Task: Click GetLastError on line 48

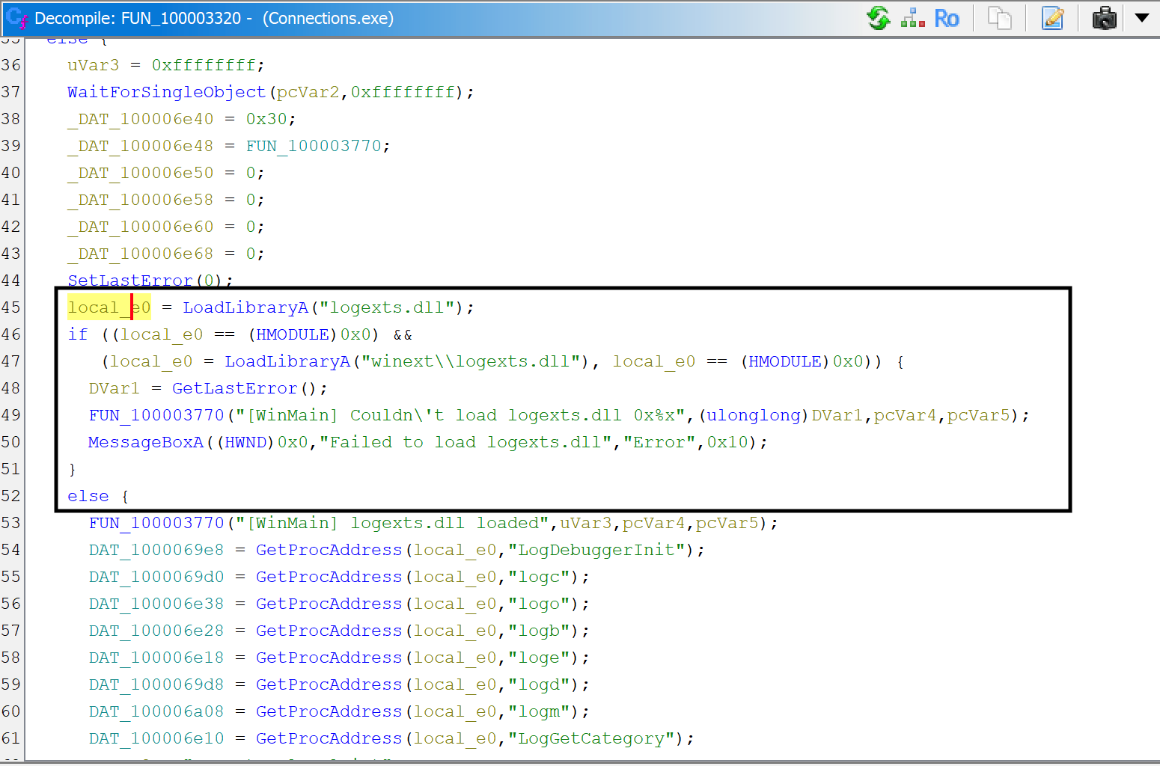Action: click(x=235, y=389)
